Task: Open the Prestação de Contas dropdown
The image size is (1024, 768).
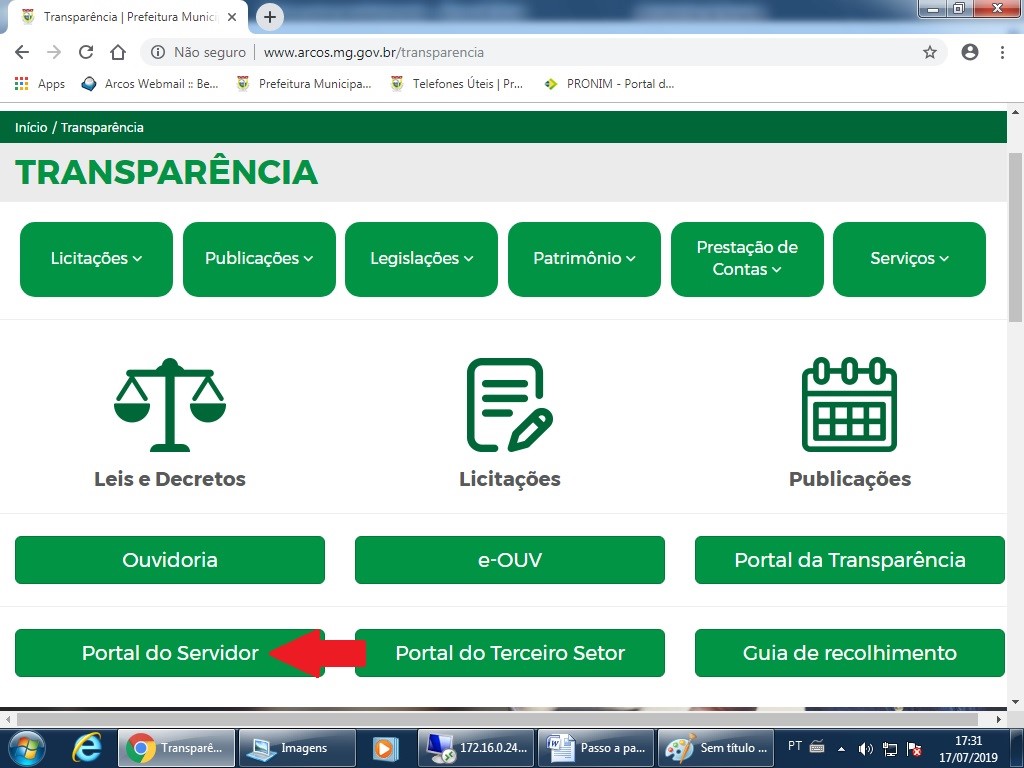Action: tap(747, 259)
